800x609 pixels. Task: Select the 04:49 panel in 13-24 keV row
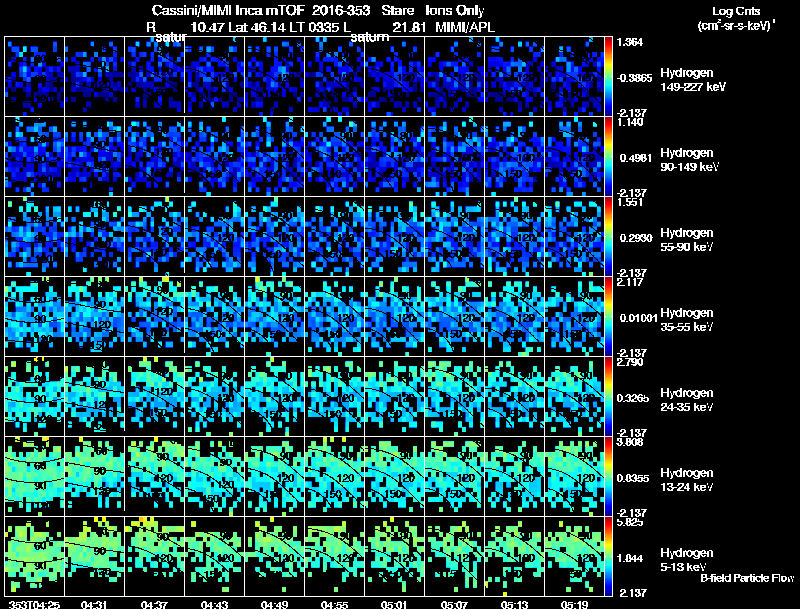(274, 476)
